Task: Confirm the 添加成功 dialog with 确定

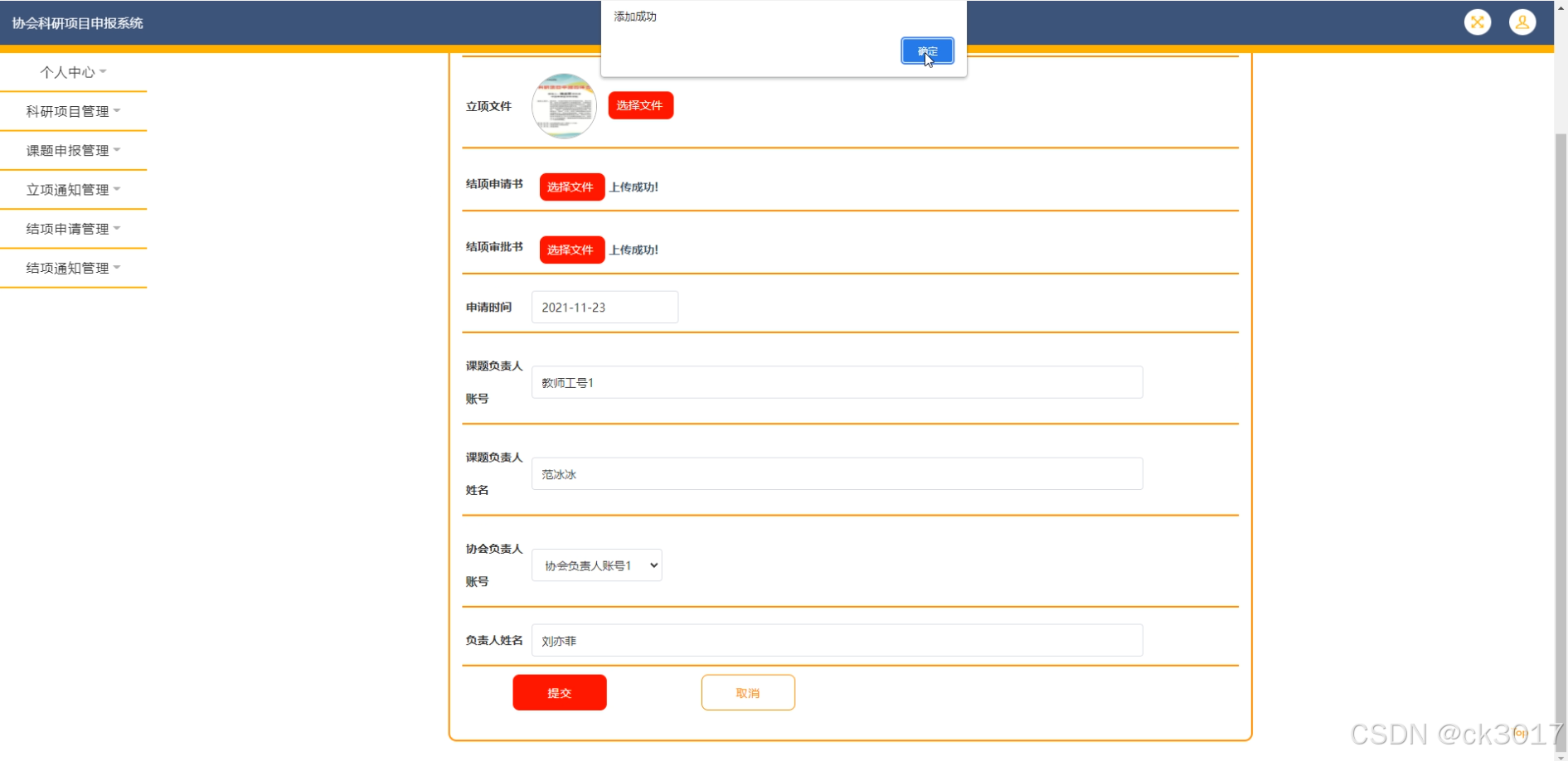Action: pos(927,51)
